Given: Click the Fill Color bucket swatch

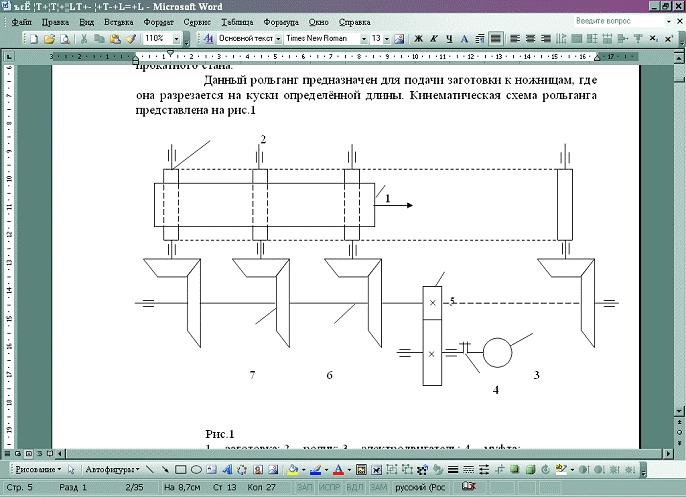Looking at the screenshot, I should coord(293,469).
